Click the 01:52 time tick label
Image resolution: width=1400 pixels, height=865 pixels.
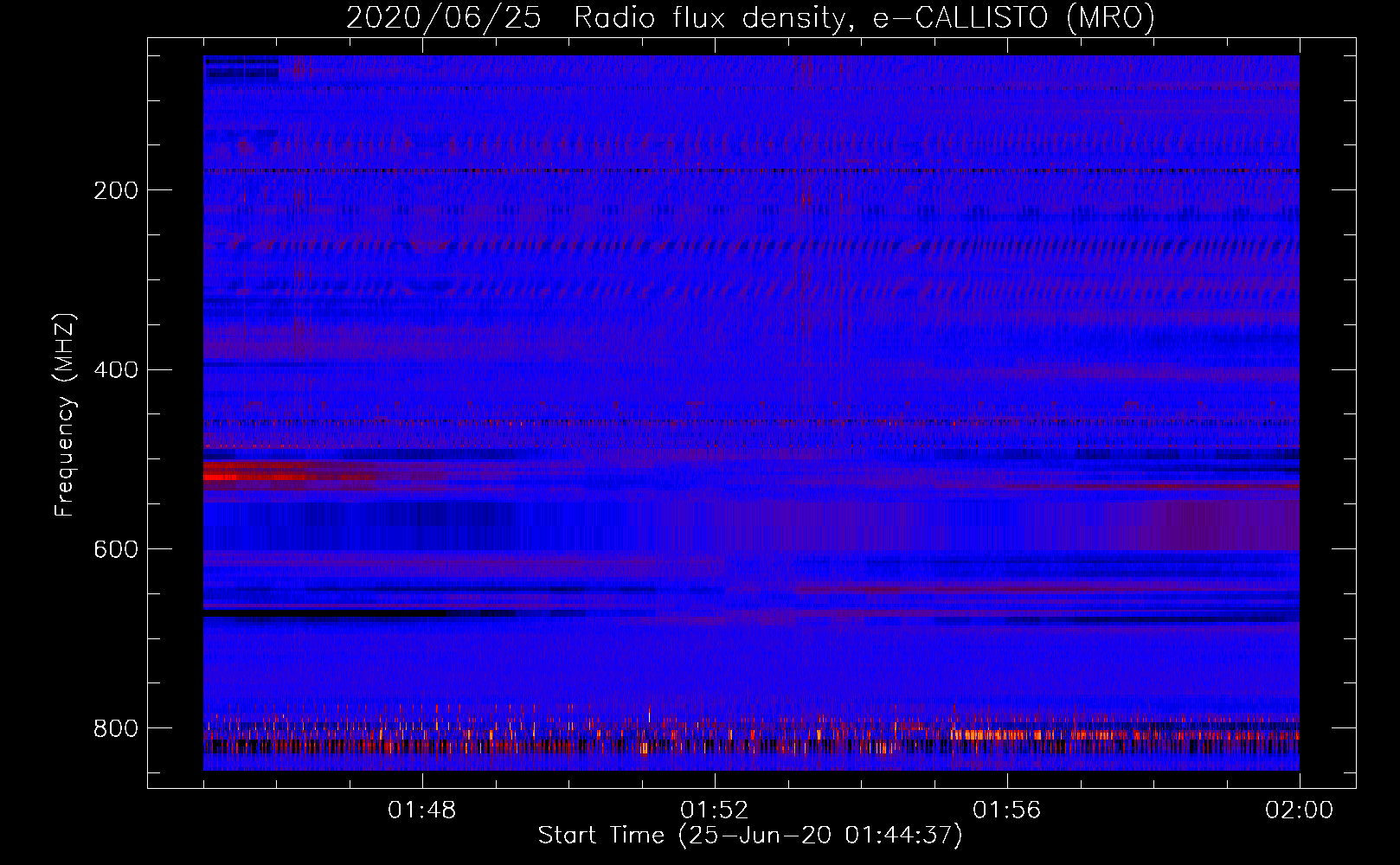click(715, 811)
